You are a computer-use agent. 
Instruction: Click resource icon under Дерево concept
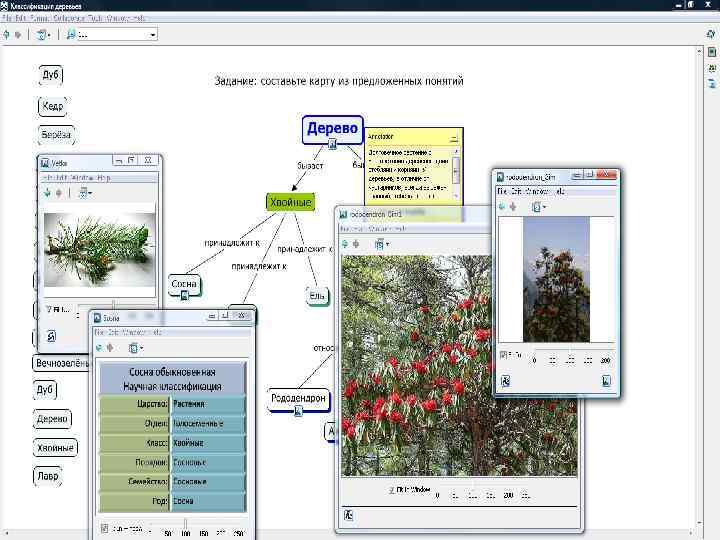(x=332, y=145)
